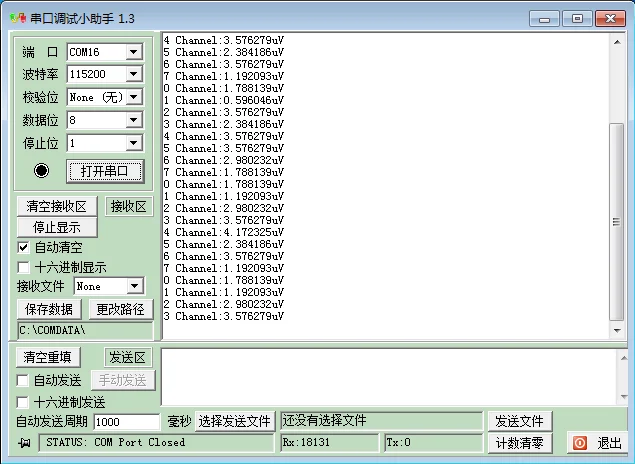Click 清空接收区 button
This screenshot has height=464, width=635.
[x=57, y=206]
